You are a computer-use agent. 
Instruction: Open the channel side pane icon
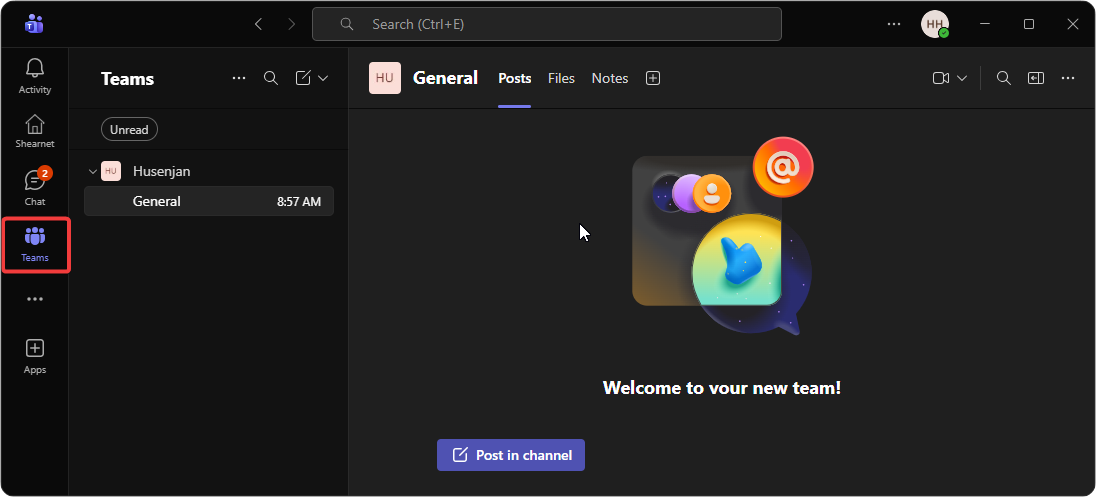(1036, 78)
